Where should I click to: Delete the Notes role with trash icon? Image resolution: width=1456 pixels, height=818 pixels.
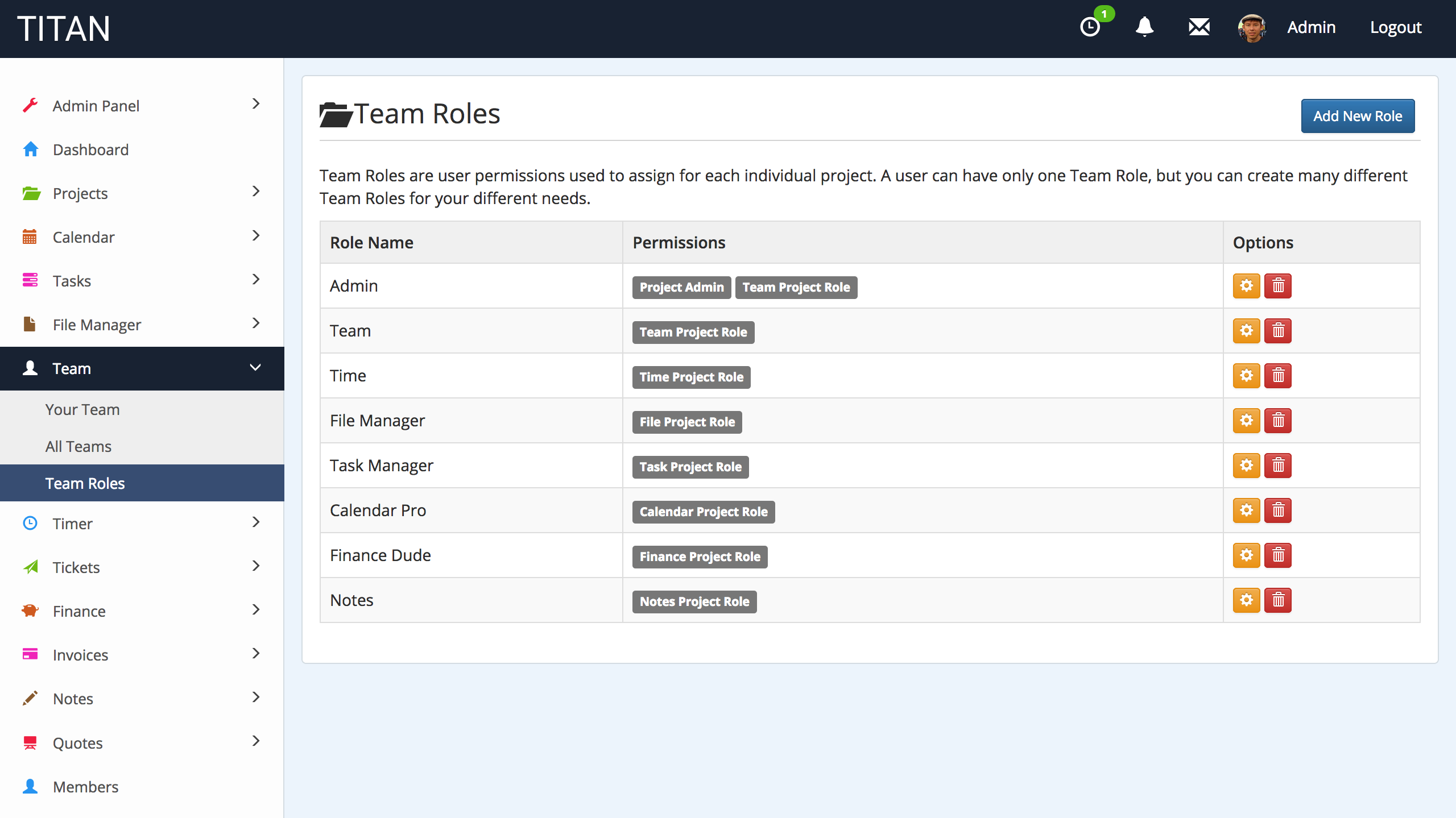point(1278,600)
